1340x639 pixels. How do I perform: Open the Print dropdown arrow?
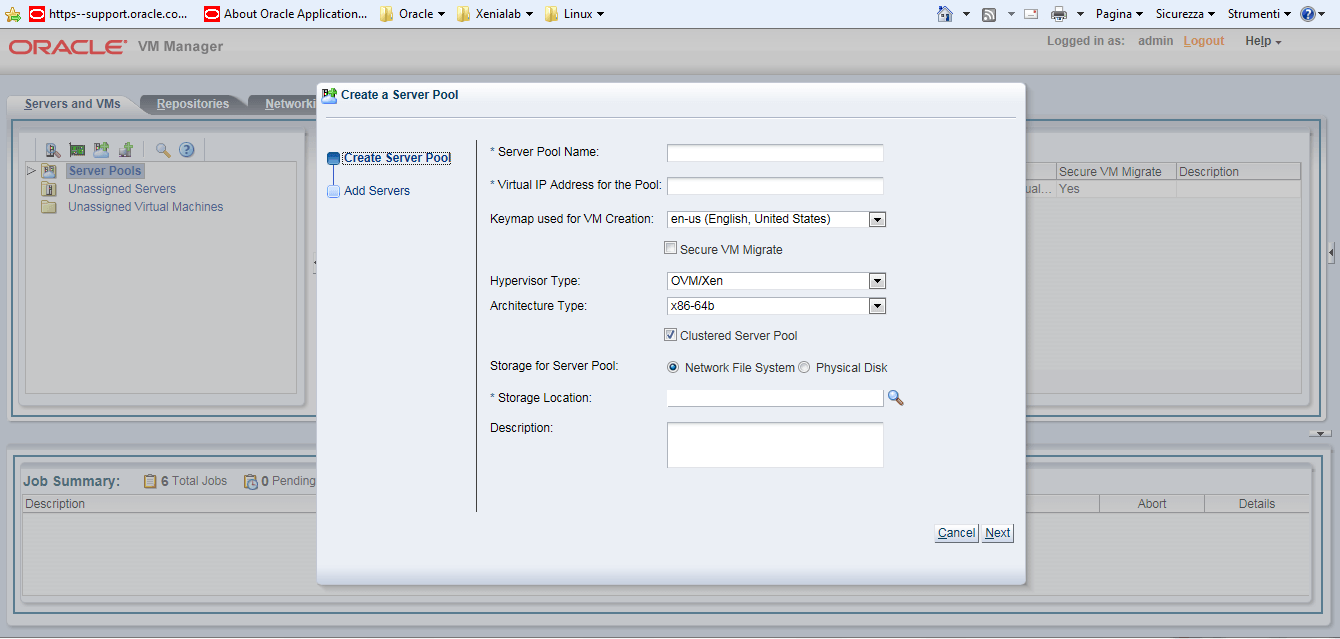point(1080,14)
